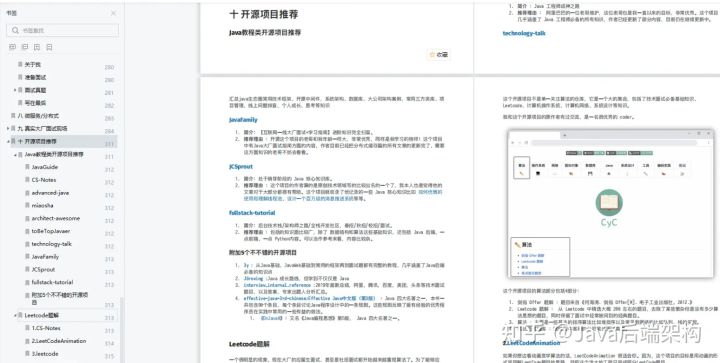Select the 十 开源项目推荐 bookmark row
Viewport: 720px width, 363px height.
click(62, 141)
